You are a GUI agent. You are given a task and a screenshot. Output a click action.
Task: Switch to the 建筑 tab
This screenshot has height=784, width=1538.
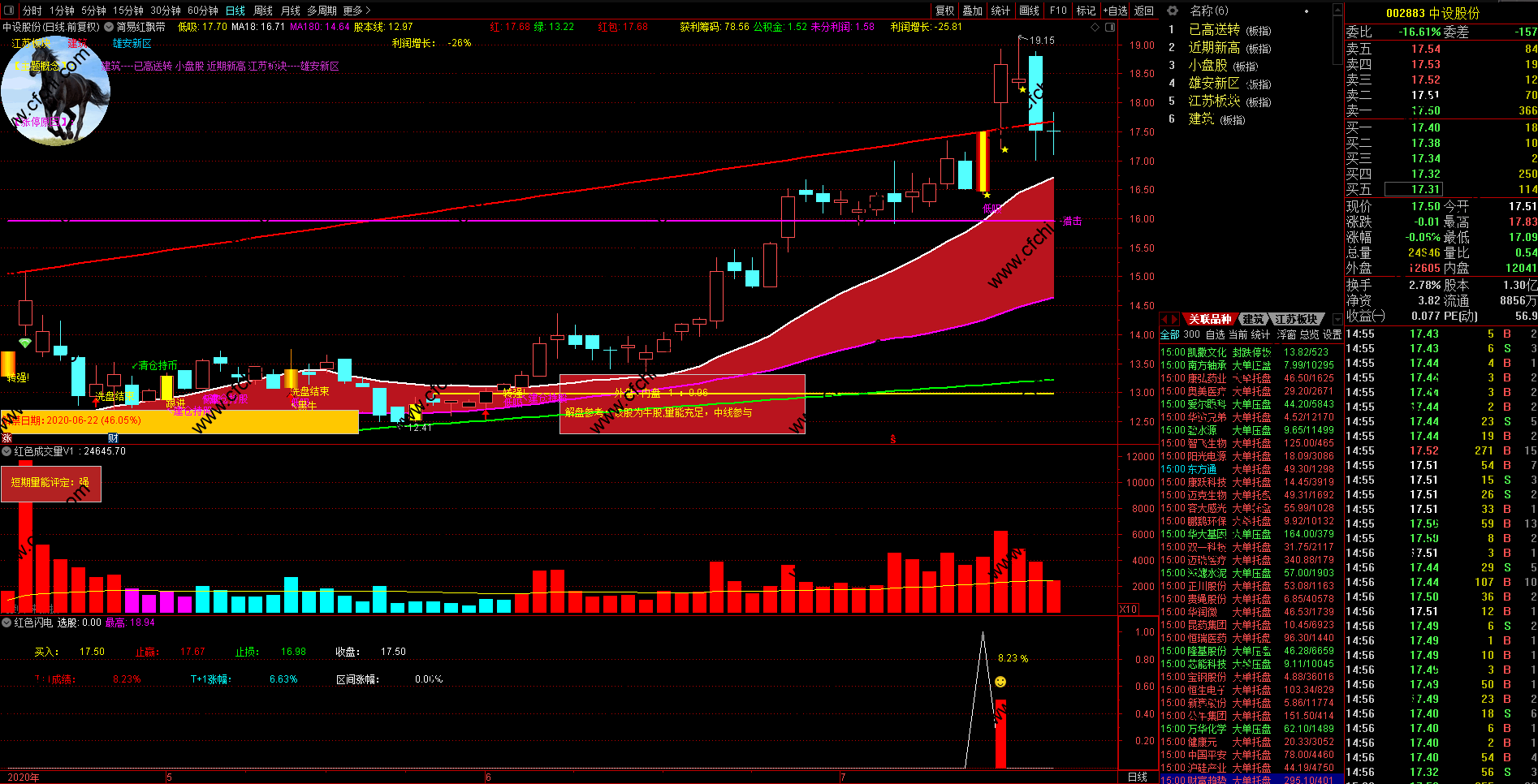(1253, 319)
